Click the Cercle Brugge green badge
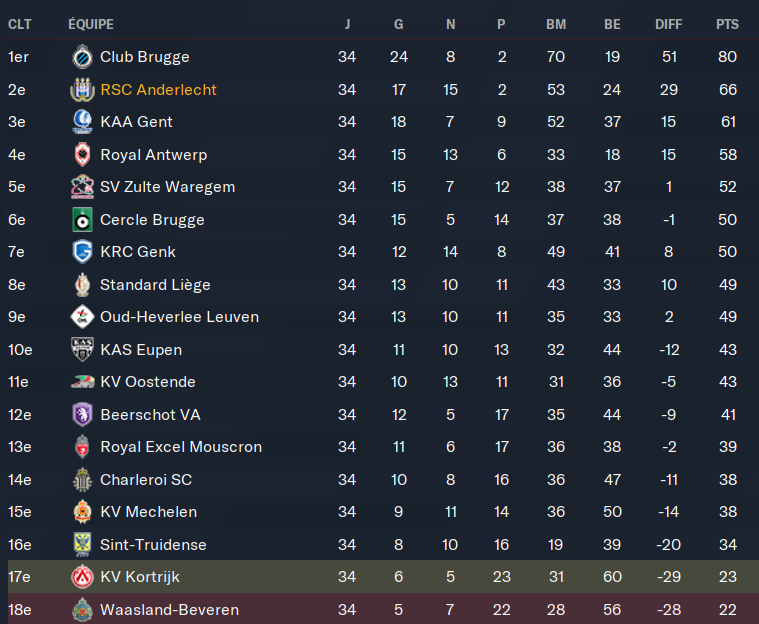The image size is (759, 624). point(81,220)
